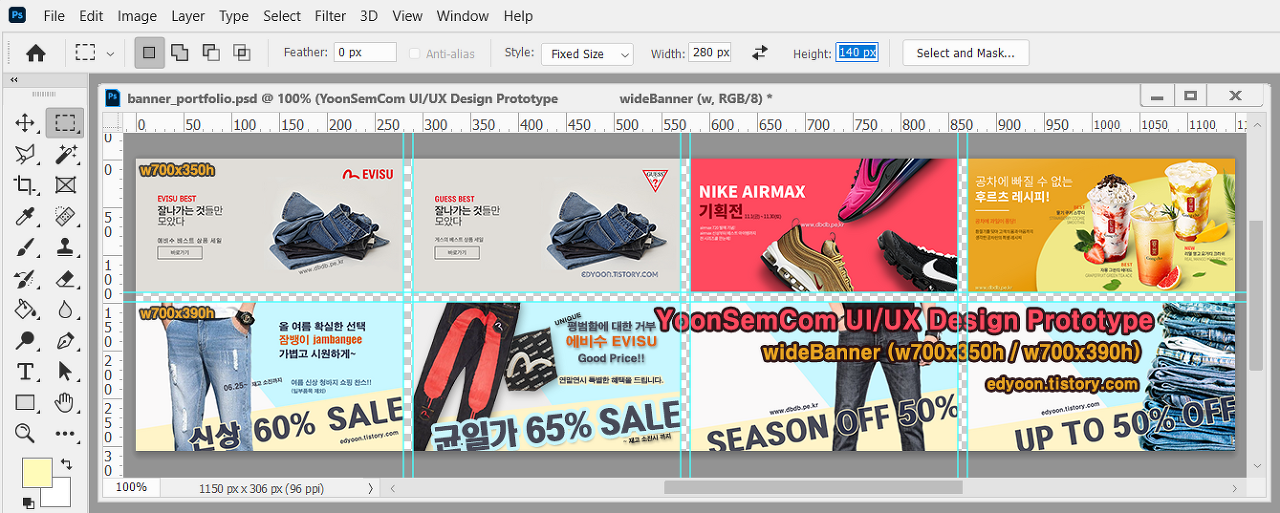Click the vertical scrollbar thumb
The image size is (1280, 513).
pyautogui.click(x=1256, y=296)
